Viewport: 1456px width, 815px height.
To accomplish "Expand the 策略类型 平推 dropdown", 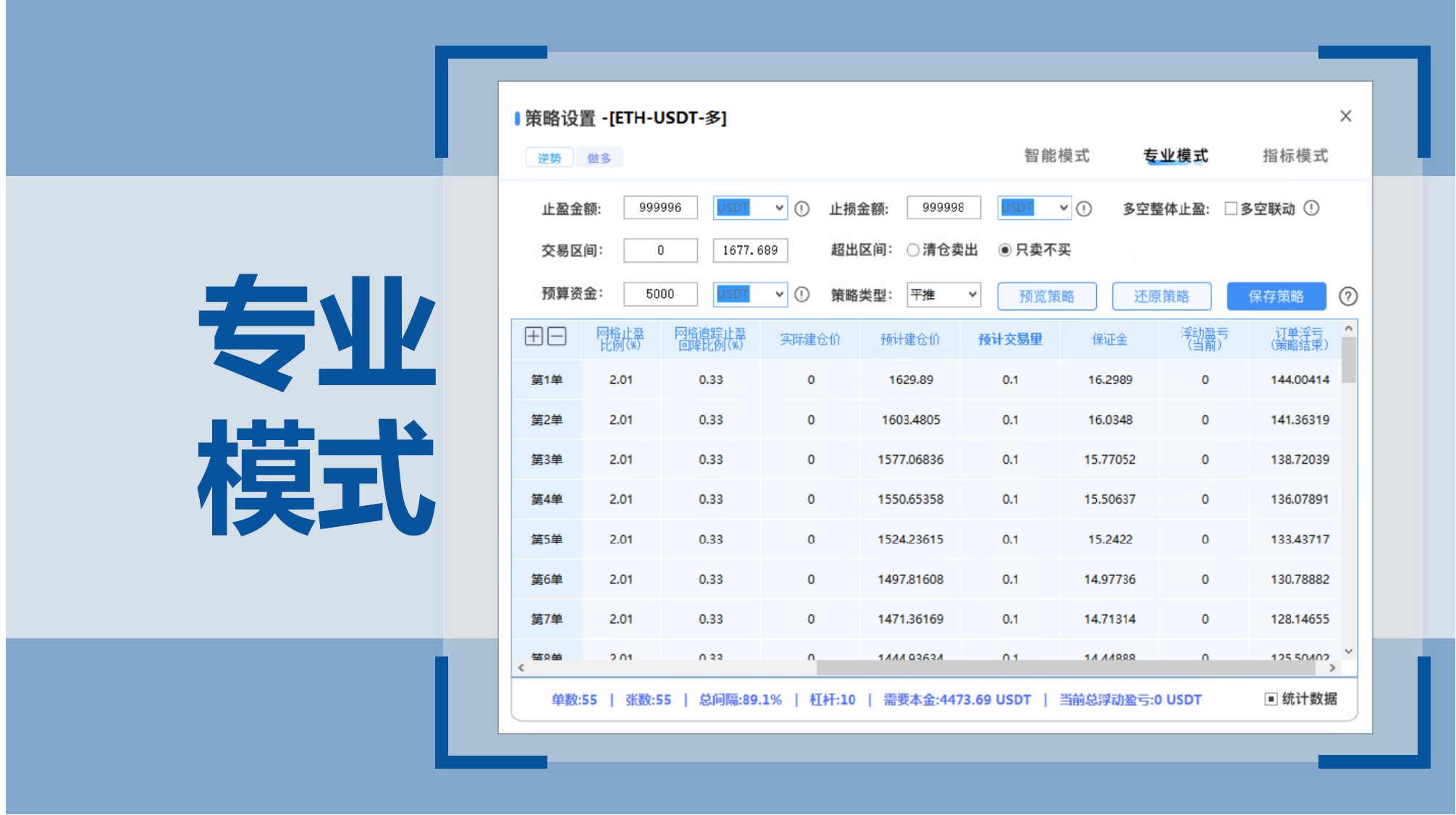I will [x=943, y=295].
